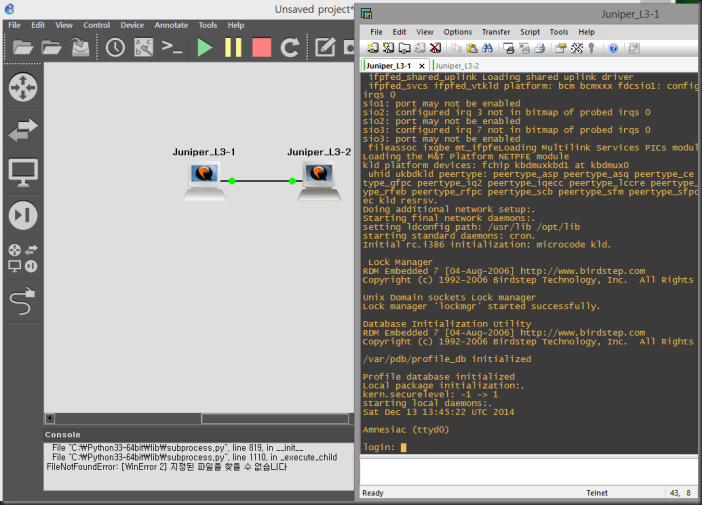The width and height of the screenshot is (702, 505).
Task: Switch to Juniper_L3-1 session tab
Action: 389,66
